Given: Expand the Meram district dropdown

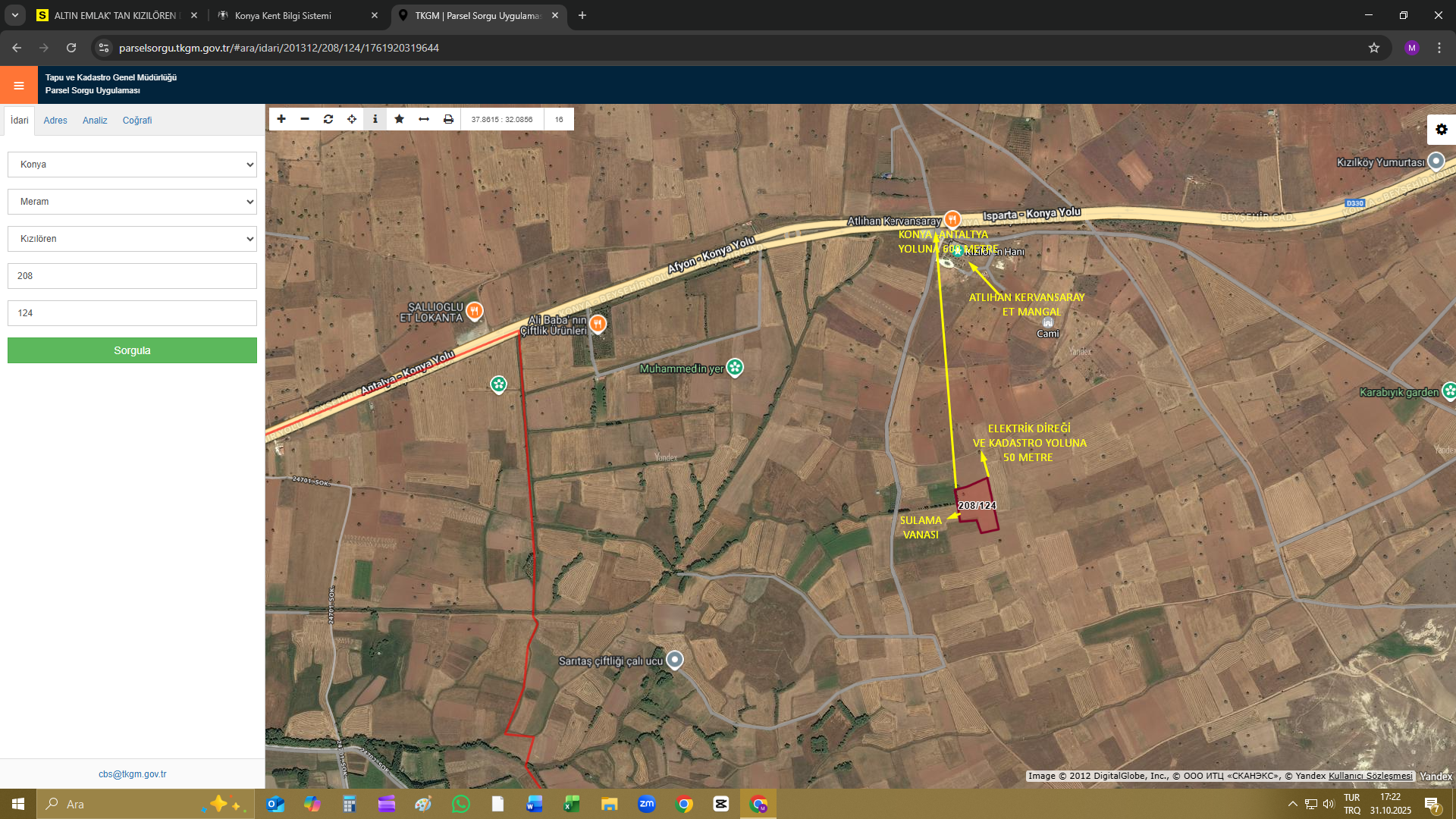Looking at the screenshot, I should tap(132, 202).
